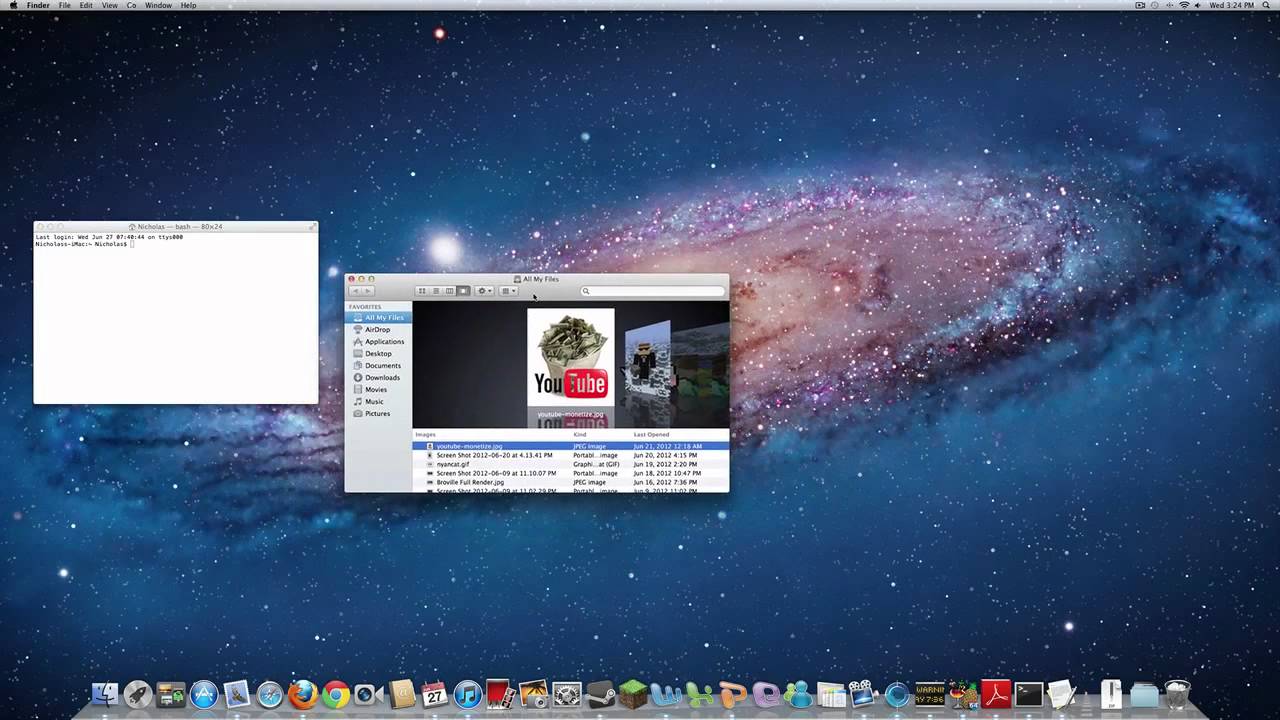This screenshot has width=1280, height=720.
Task: Click inside the Terminal bash window
Action: pos(176,318)
